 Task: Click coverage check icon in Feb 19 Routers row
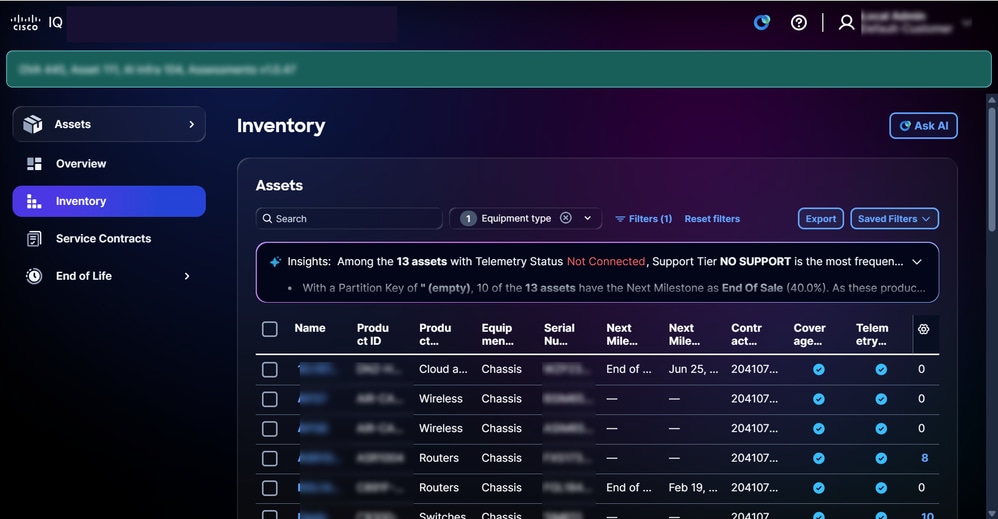tap(819, 488)
